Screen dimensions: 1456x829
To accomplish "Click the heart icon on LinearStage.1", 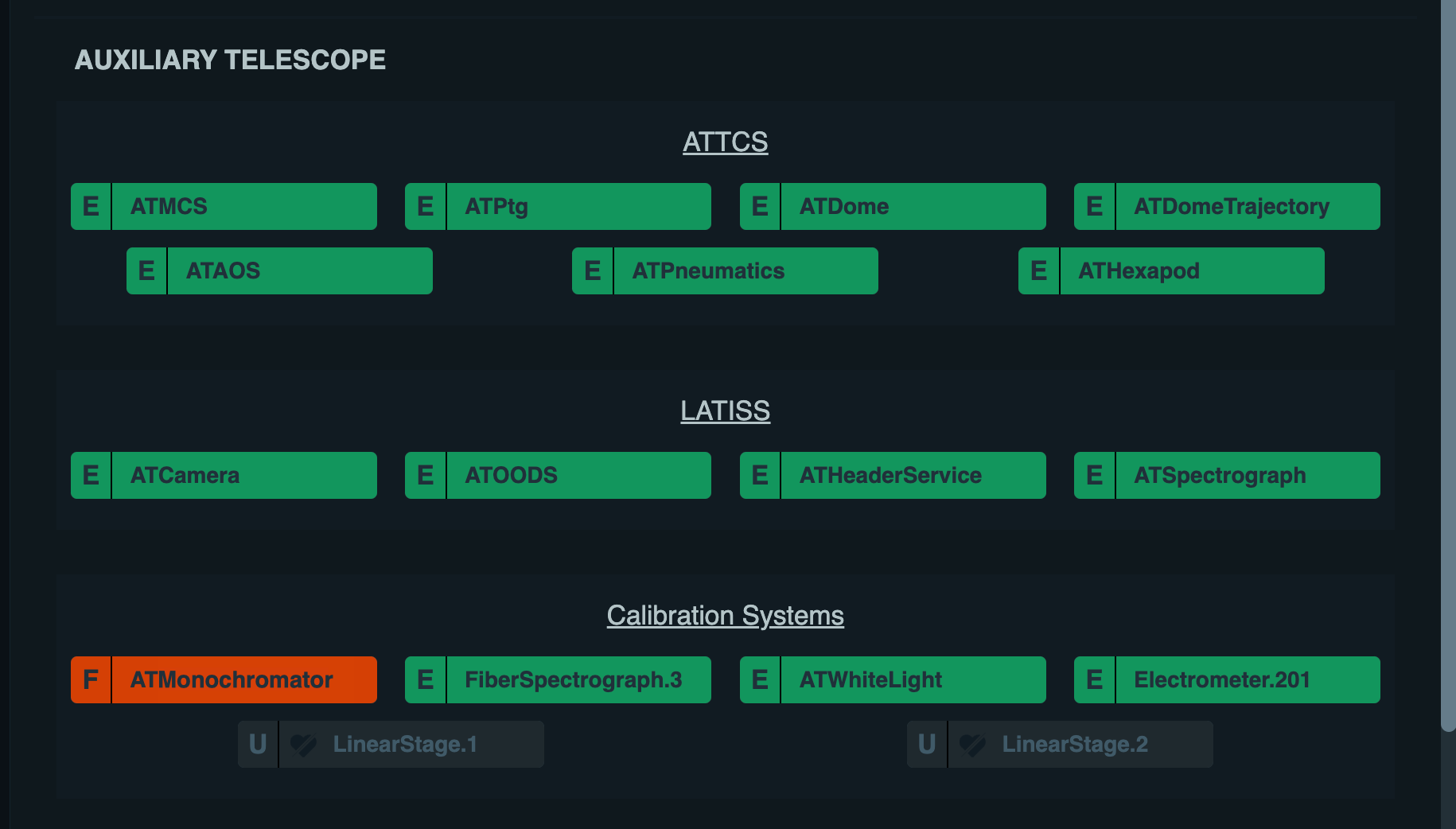I will click(x=302, y=745).
